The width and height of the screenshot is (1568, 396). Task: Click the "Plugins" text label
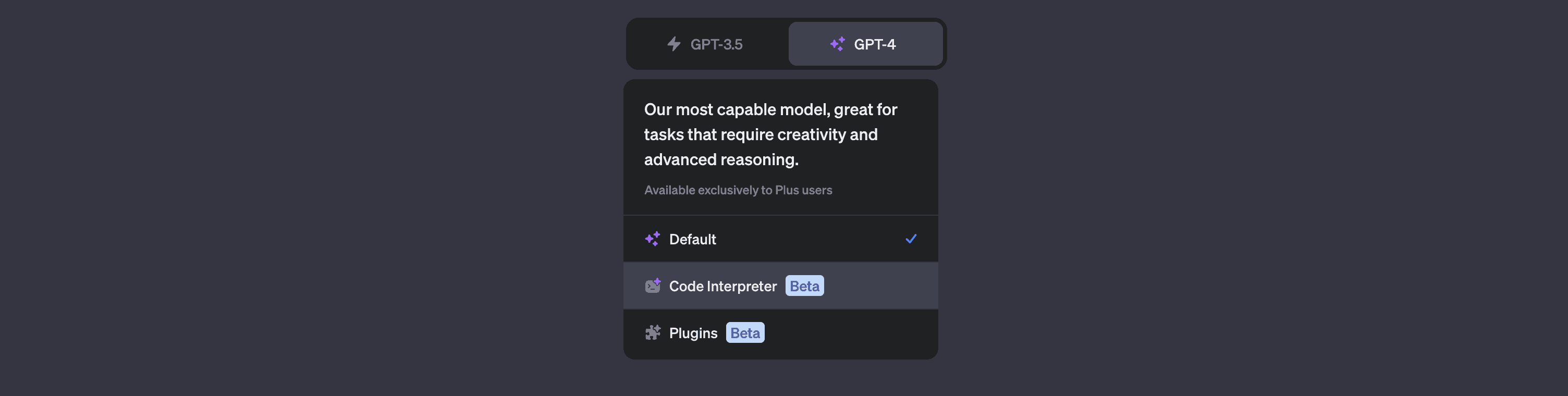pos(693,333)
